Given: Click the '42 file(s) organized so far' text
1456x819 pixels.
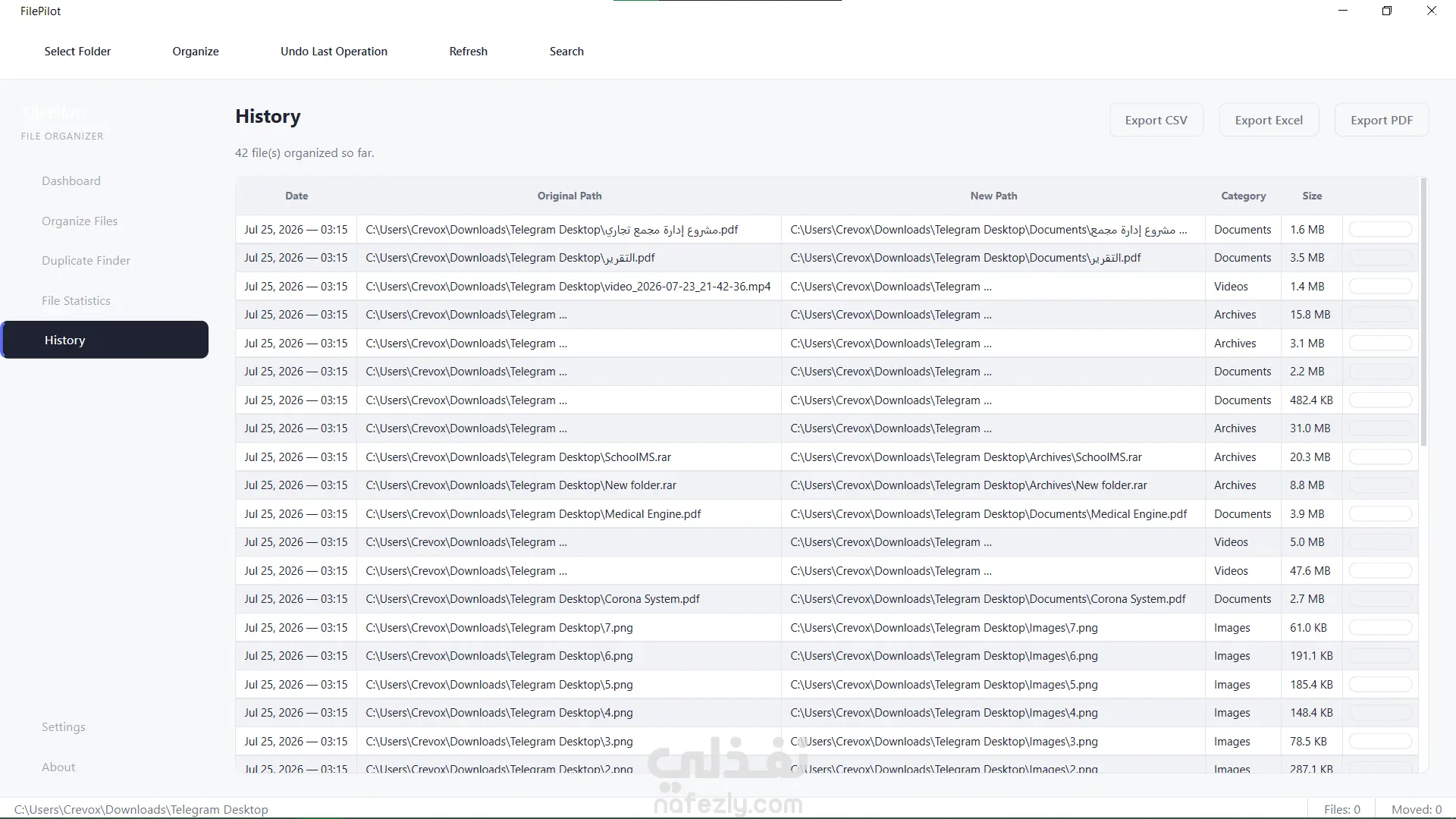Looking at the screenshot, I should (x=305, y=153).
